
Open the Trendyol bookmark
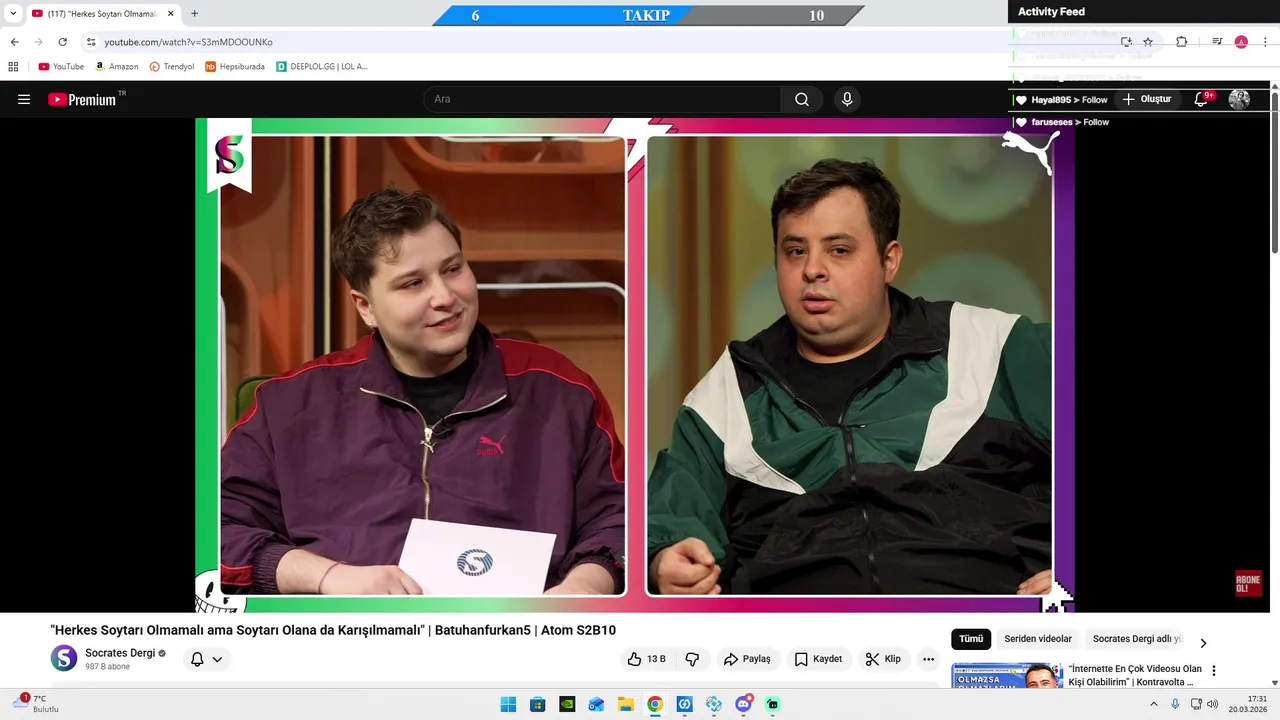click(x=172, y=67)
